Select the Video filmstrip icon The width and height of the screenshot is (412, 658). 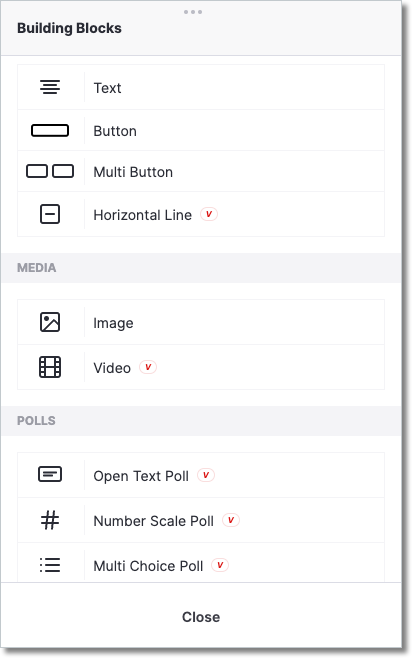pyautogui.click(x=50, y=367)
